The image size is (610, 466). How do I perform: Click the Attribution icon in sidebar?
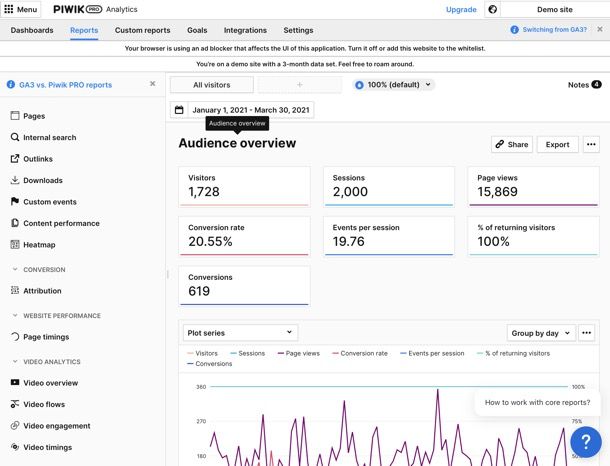15,290
